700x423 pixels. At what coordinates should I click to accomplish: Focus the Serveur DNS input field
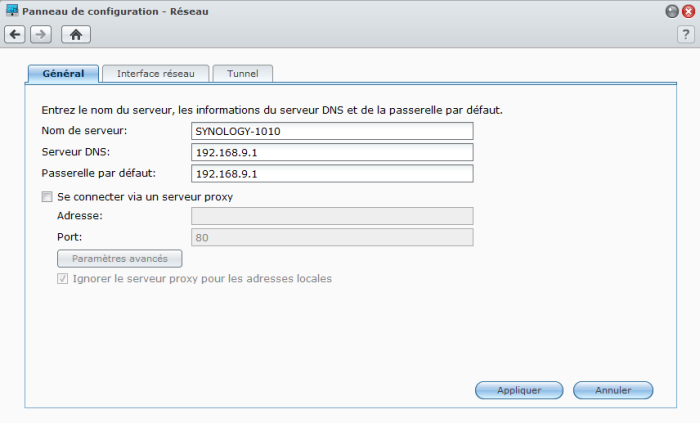(331, 152)
